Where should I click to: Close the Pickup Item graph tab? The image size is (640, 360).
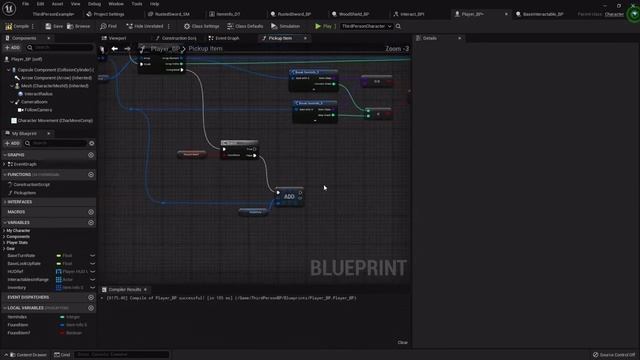305,38
